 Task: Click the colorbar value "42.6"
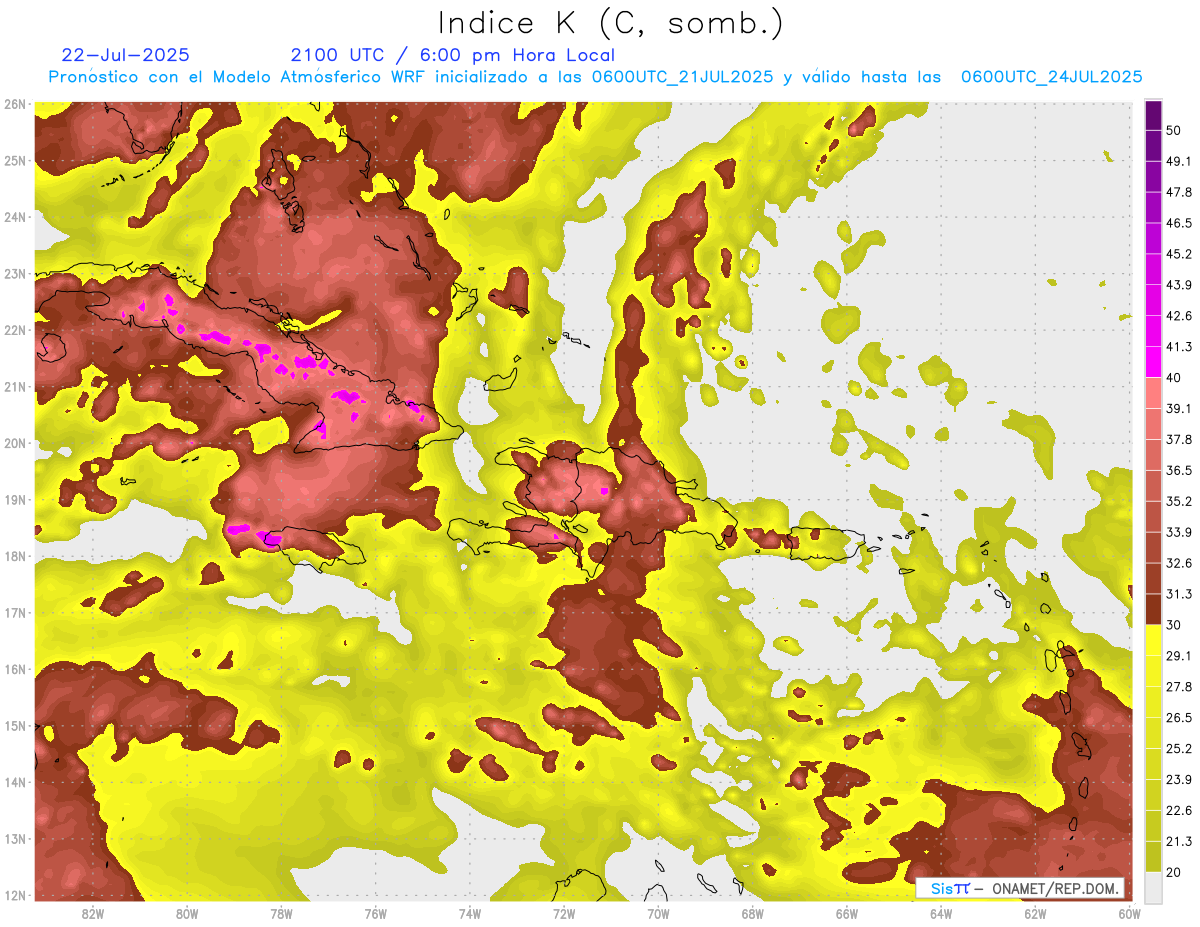(x=1178, y=316)
